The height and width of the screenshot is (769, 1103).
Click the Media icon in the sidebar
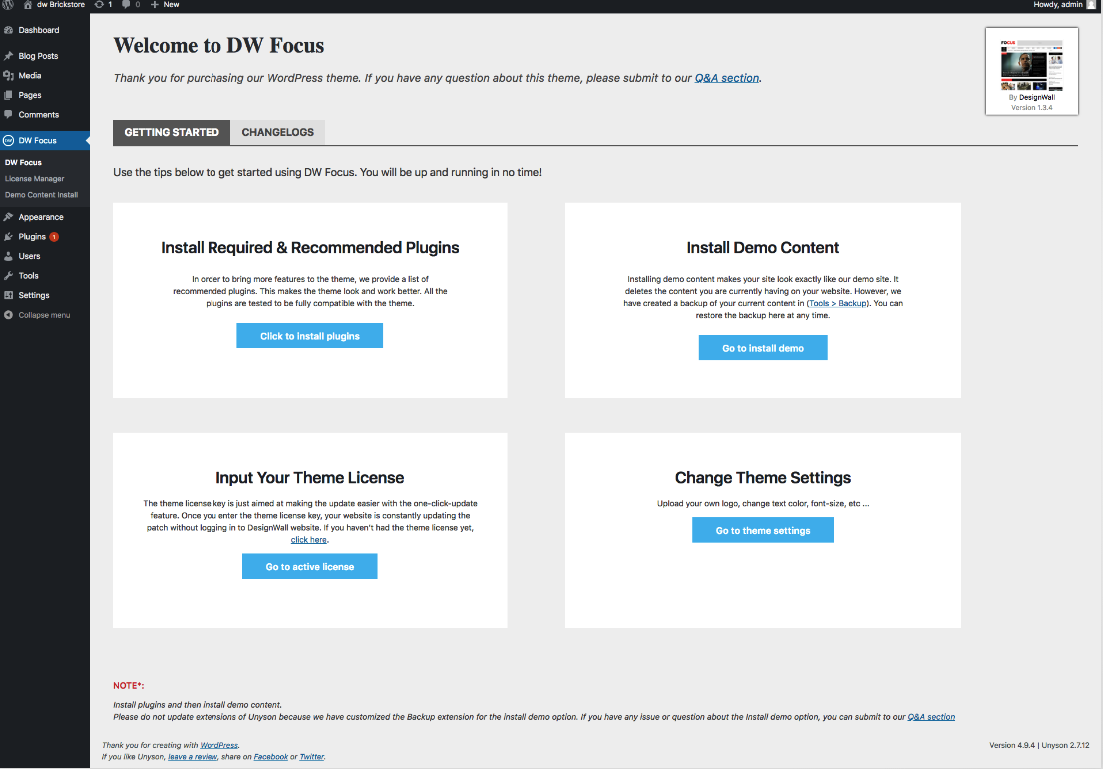[x=8, y=75]
